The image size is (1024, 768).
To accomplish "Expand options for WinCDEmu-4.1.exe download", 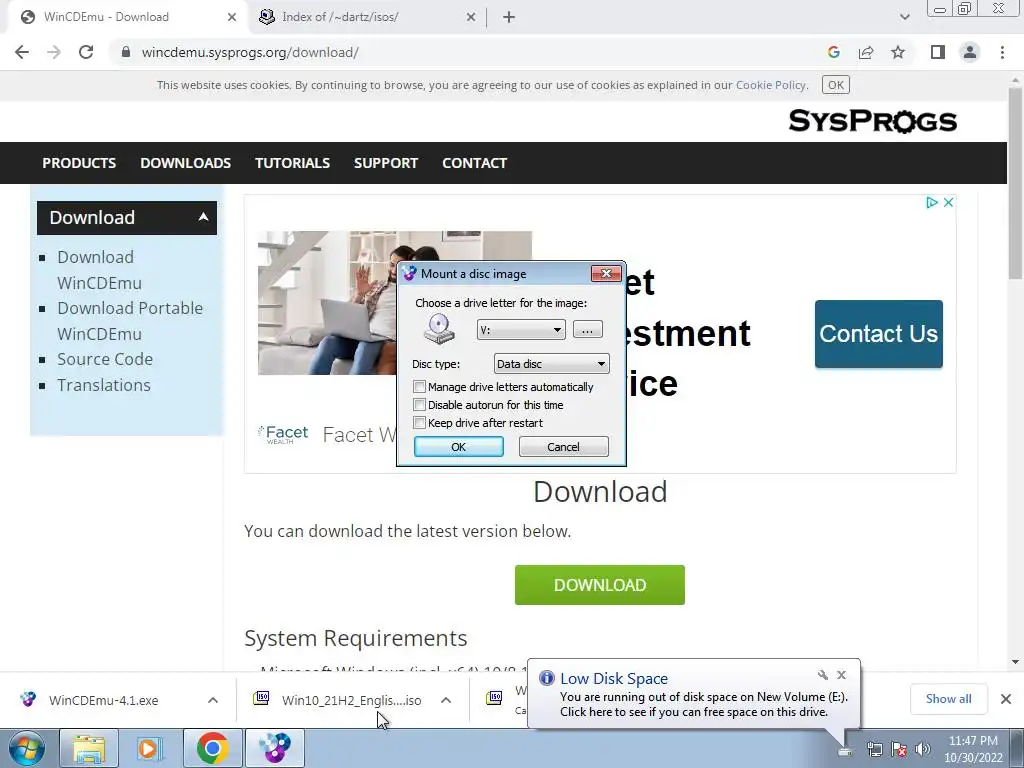I will pyautogui.click(x=213, y=700).
